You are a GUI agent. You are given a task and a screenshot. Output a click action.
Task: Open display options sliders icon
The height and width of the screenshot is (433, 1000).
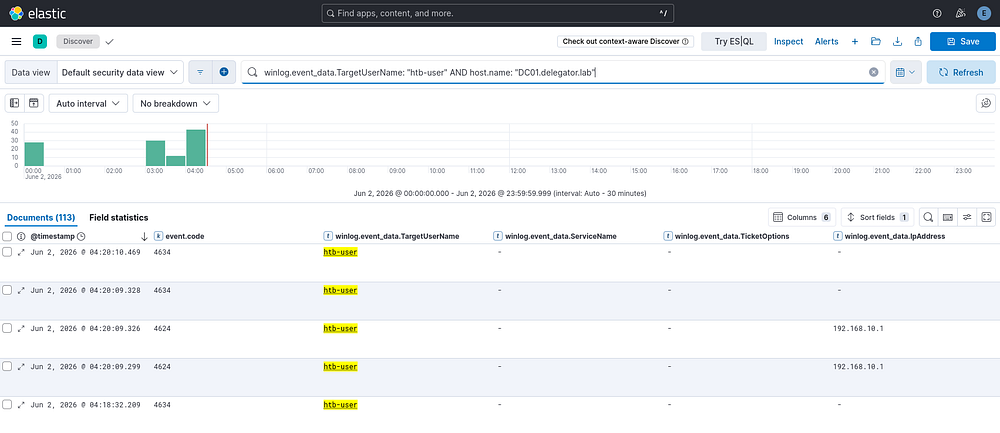click(967, 217)
